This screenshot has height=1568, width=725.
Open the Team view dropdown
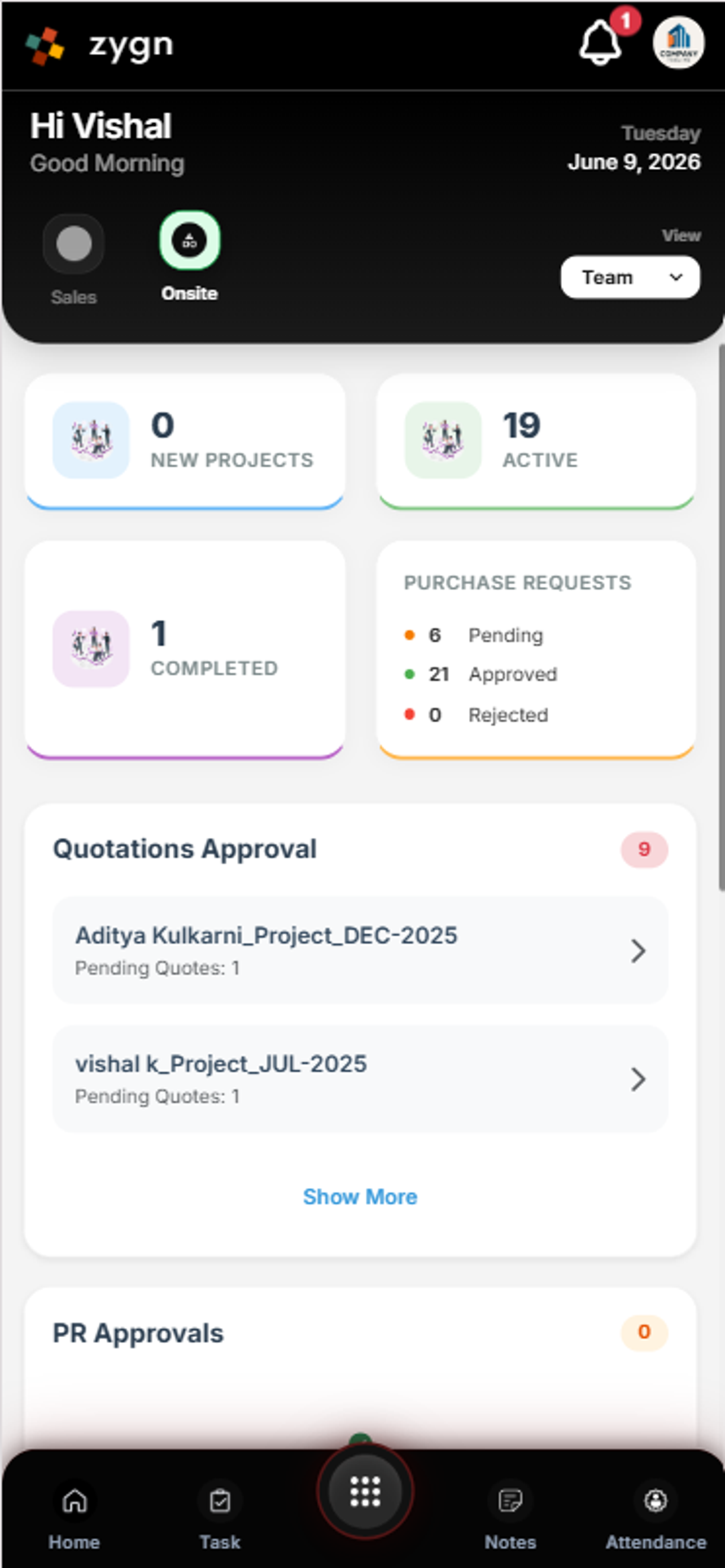[630, 278]
